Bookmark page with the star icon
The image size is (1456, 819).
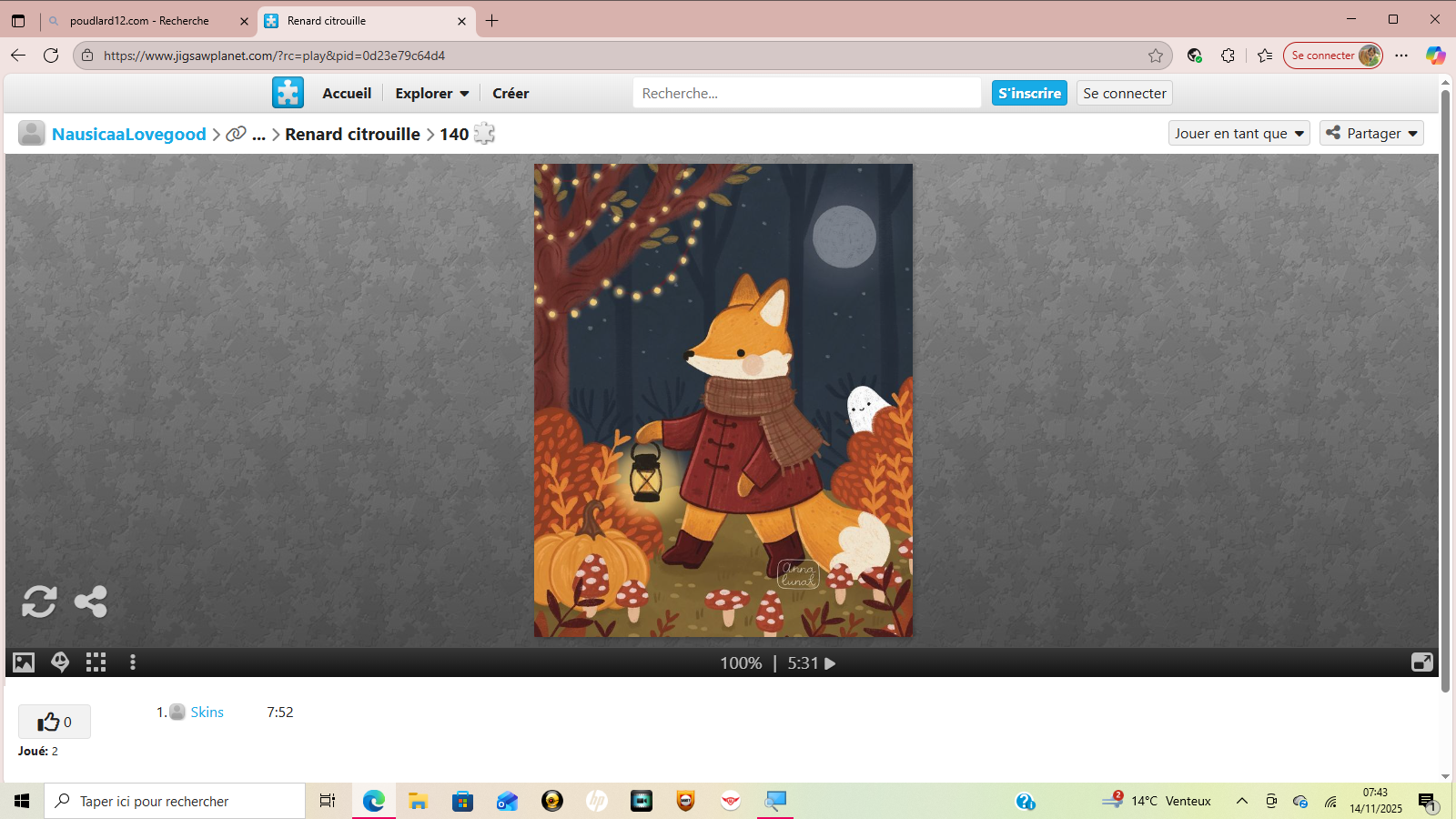pos(1156,56)
